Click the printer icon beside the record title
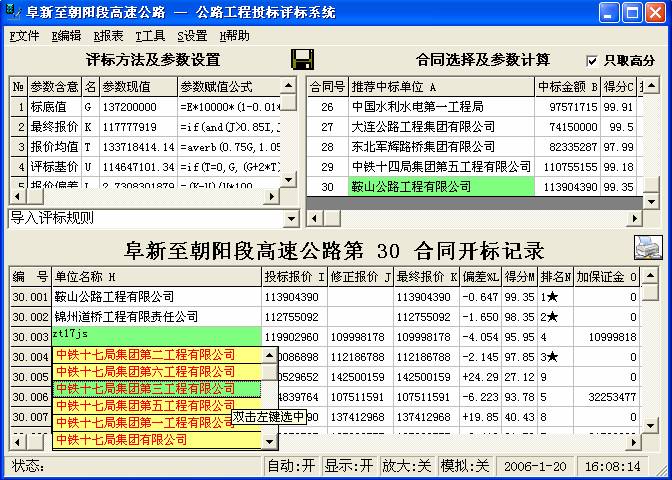Image resolution: width=672 pixels, height=480 pixels. [x=648, y=248]
